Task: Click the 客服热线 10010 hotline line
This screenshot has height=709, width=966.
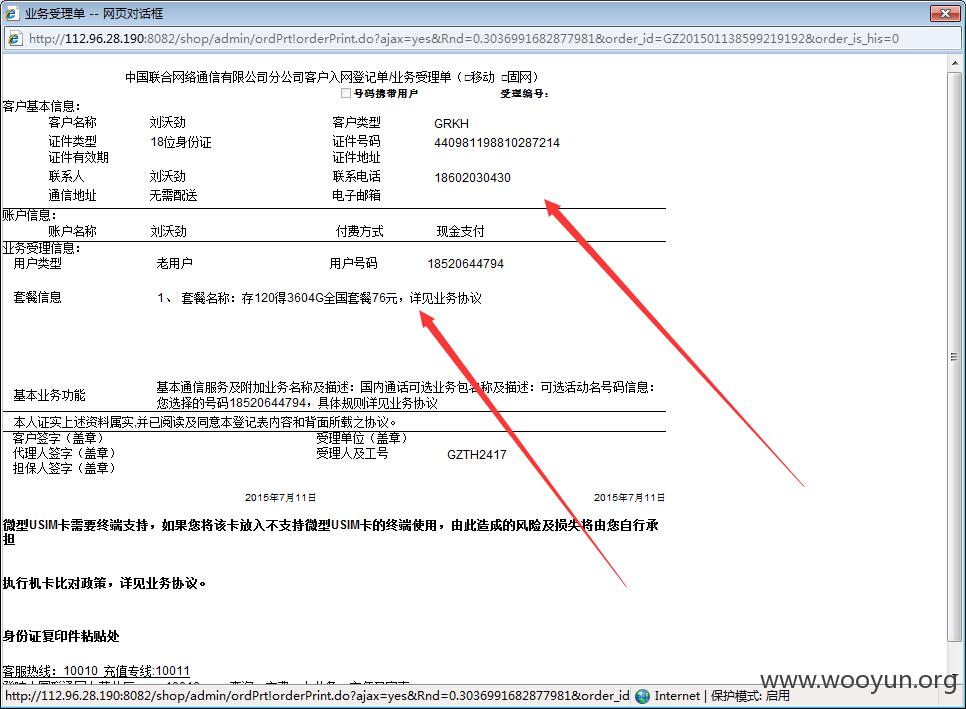Action: [96, 671]
